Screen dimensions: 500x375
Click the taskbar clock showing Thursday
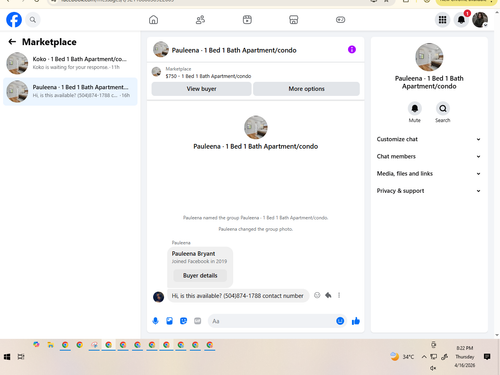coord(465,357)
